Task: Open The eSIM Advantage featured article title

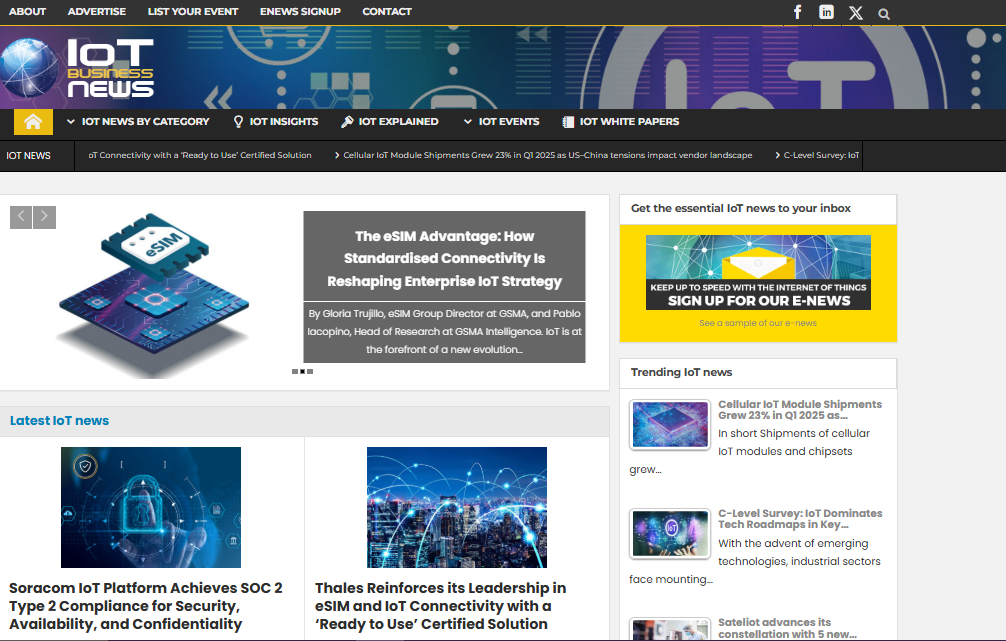Action: tap(444, 259)
